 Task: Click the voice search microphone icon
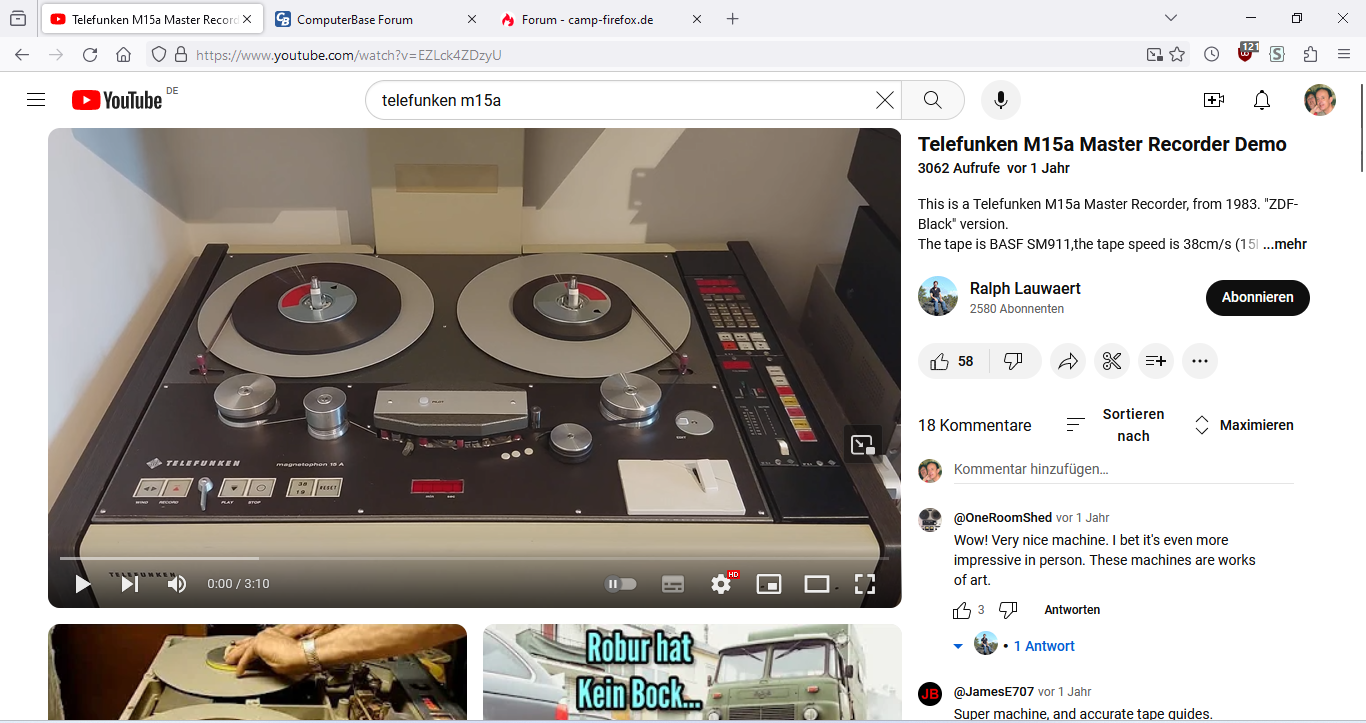tap(1000, 100)
